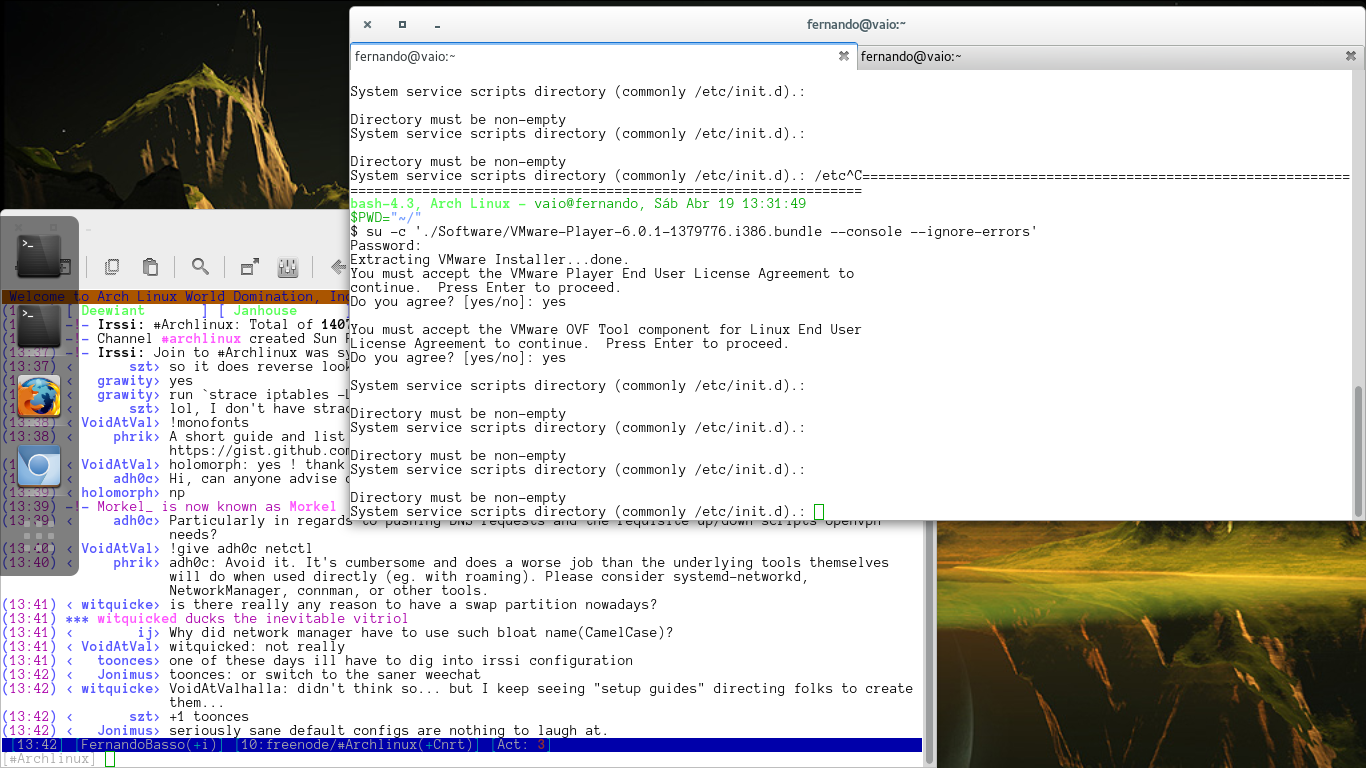Click the '$PWD="~/"' line in terminal
The width and height of the screenshot is (1366, 768).
(x=386, y=218)
